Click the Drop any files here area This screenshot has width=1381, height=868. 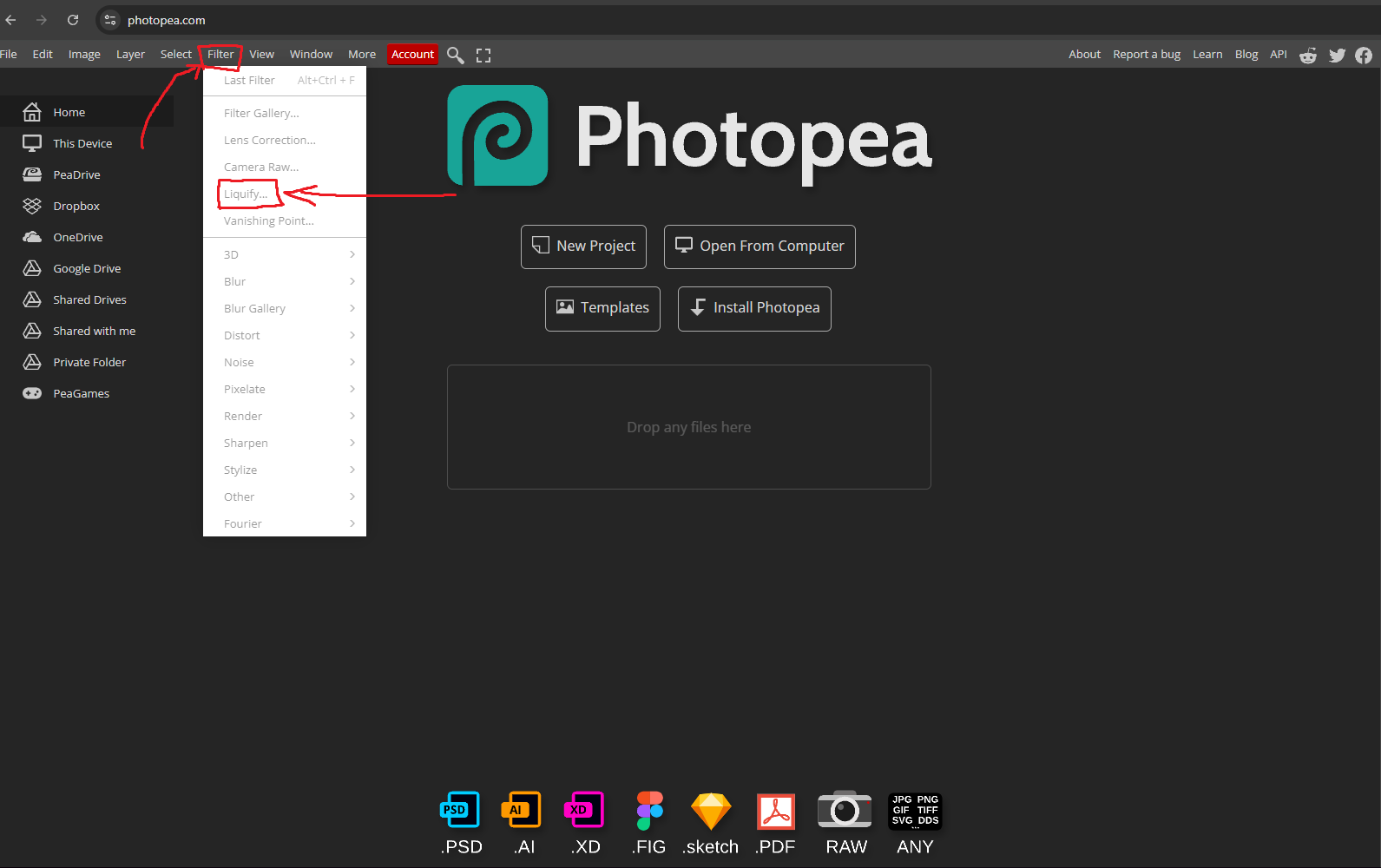click(689, 427)
